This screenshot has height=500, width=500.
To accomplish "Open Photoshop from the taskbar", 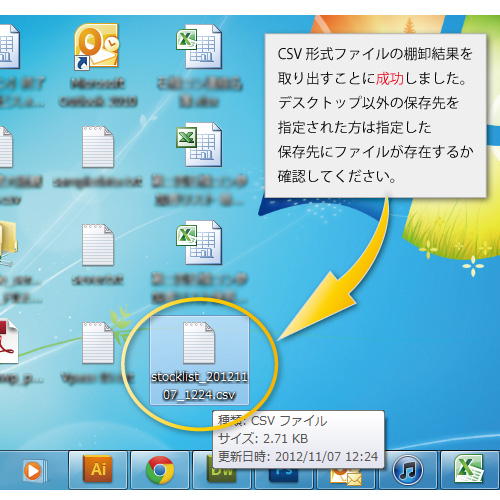I will (x=284, y=478).
